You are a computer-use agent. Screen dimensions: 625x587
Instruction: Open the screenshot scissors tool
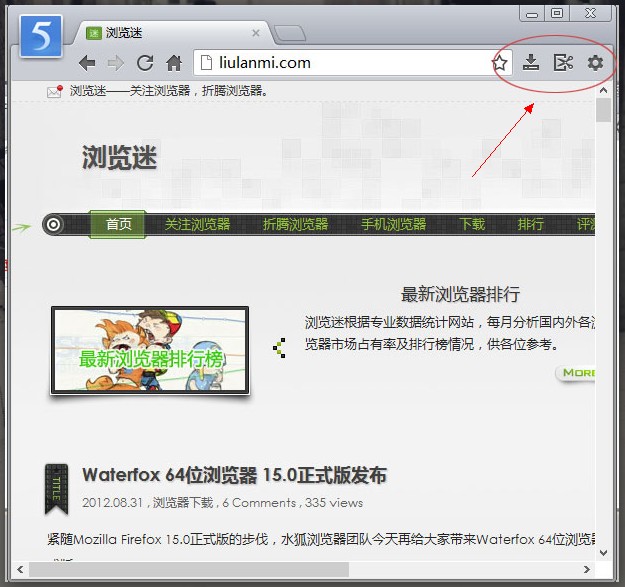[x=563, y=63]
